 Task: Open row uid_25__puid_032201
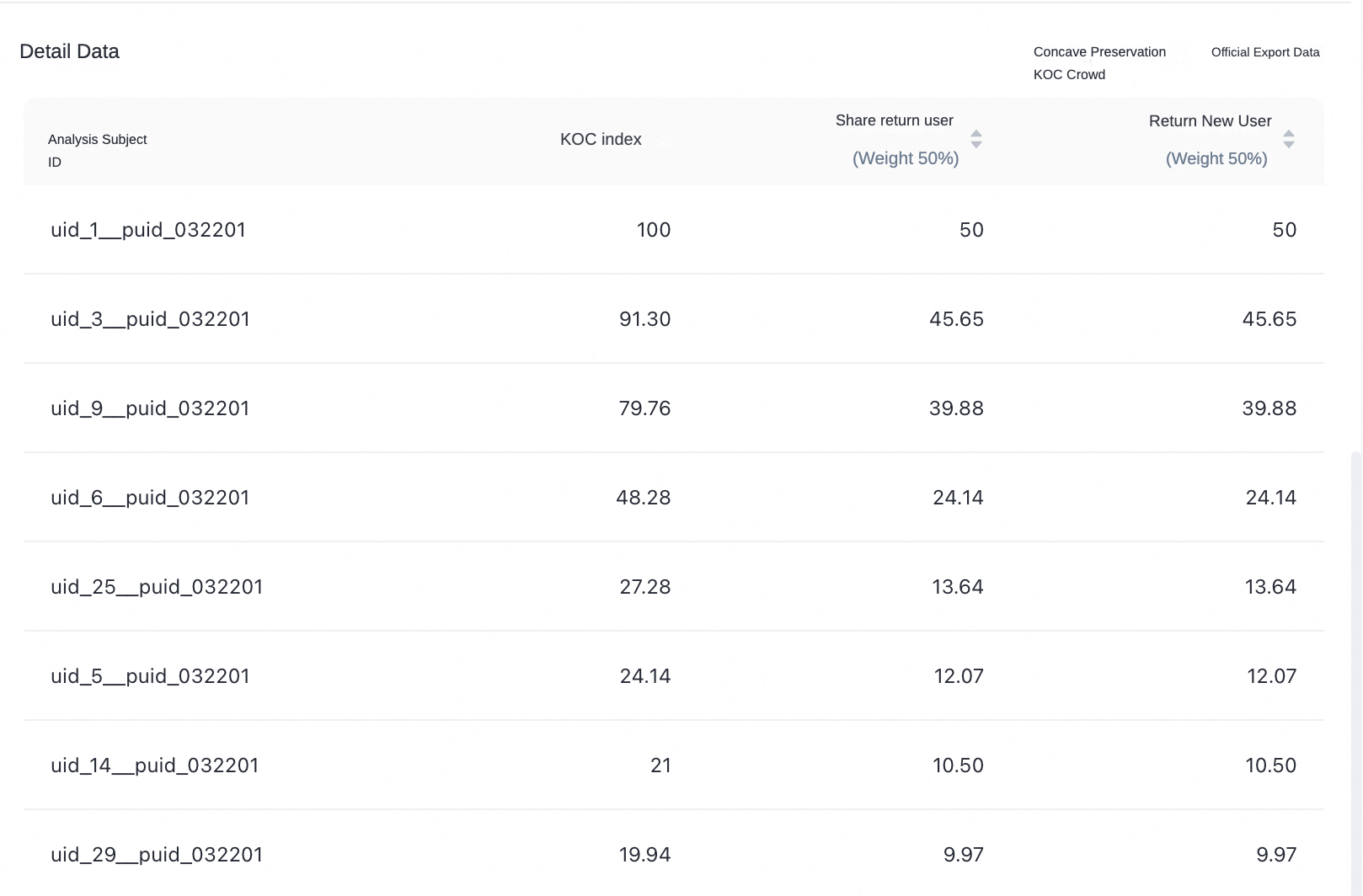click(674, 586)
